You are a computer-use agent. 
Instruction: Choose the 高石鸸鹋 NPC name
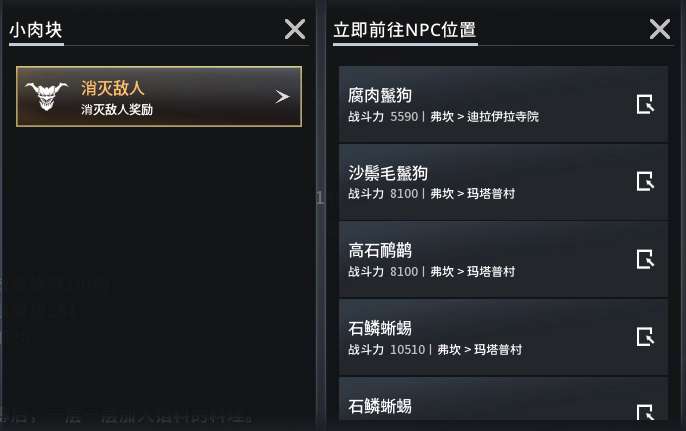coord(380,250)
